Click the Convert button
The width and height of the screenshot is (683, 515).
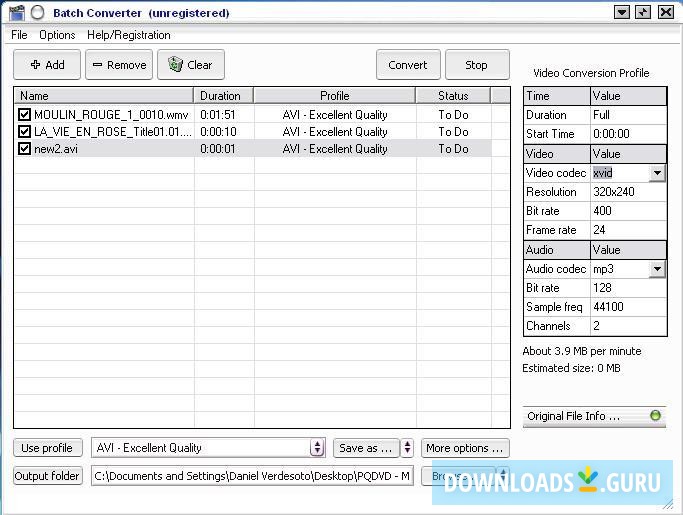click(x=408, y=64)
